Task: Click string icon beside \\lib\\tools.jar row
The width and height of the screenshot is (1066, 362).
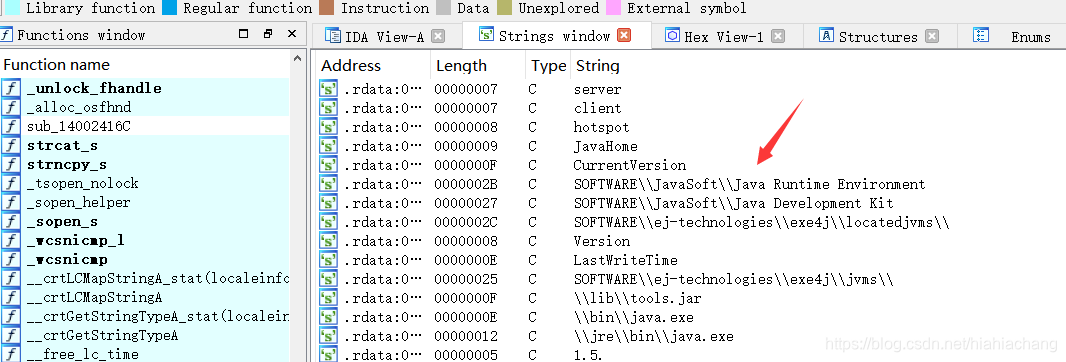Action: [x=329, y=299]
